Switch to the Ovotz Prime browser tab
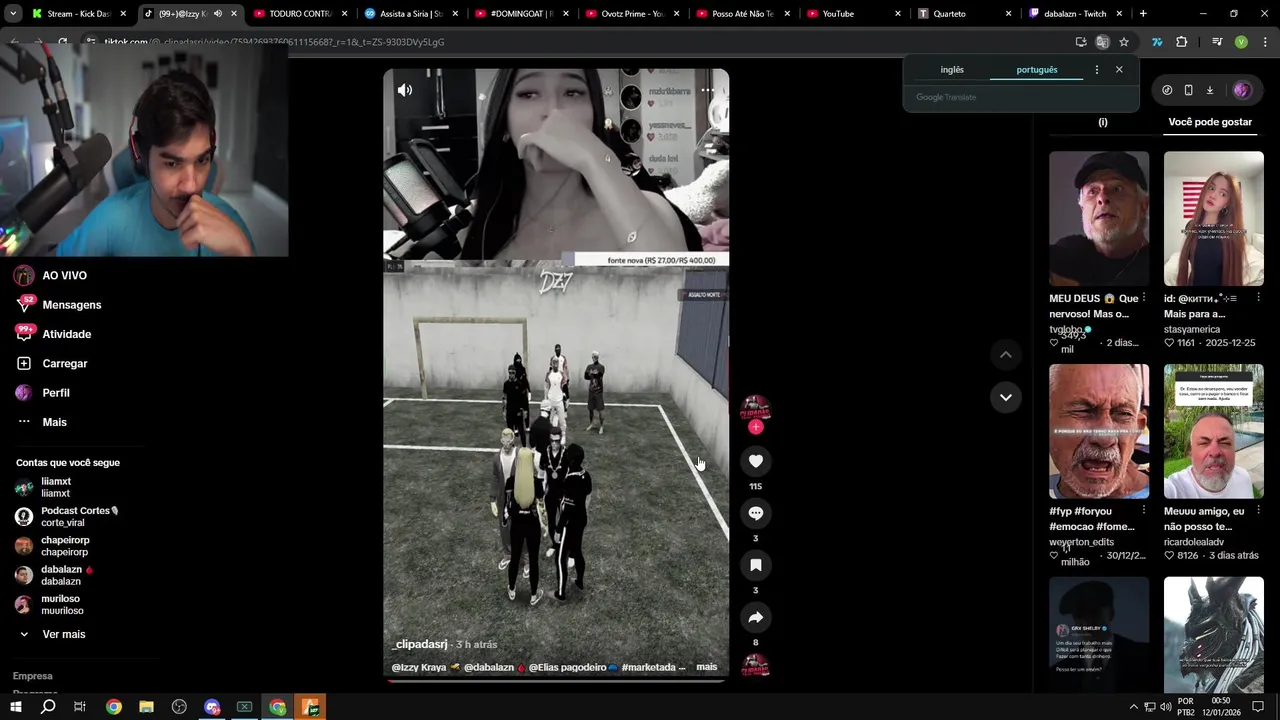Image resolution: width=1280 pixels, height=720 pixels. click(x=632, y=14)
